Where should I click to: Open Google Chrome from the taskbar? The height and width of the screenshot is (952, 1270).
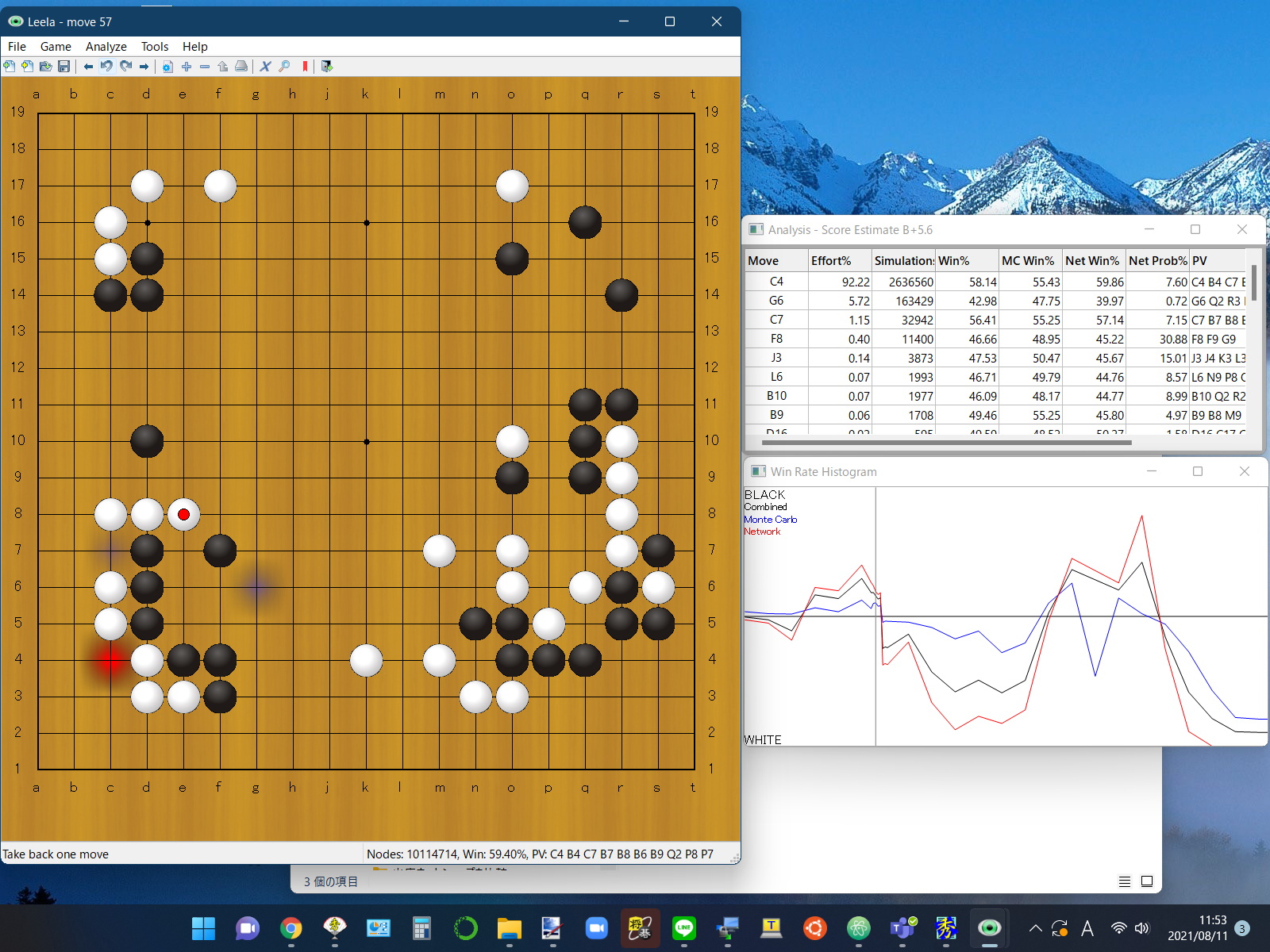(291, 928)
